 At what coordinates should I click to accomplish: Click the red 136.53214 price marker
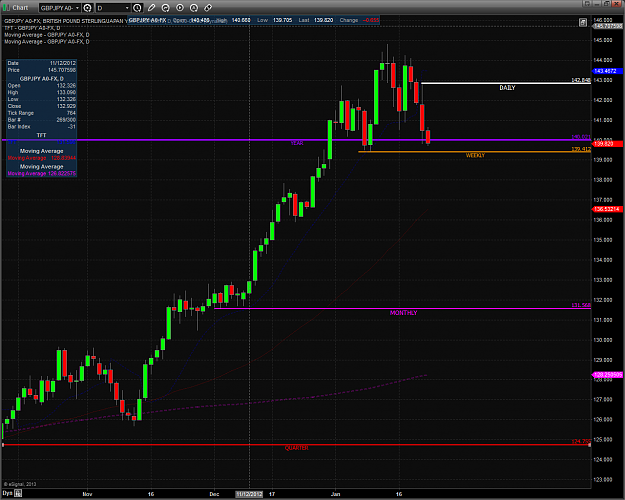[x=607, y=209]
